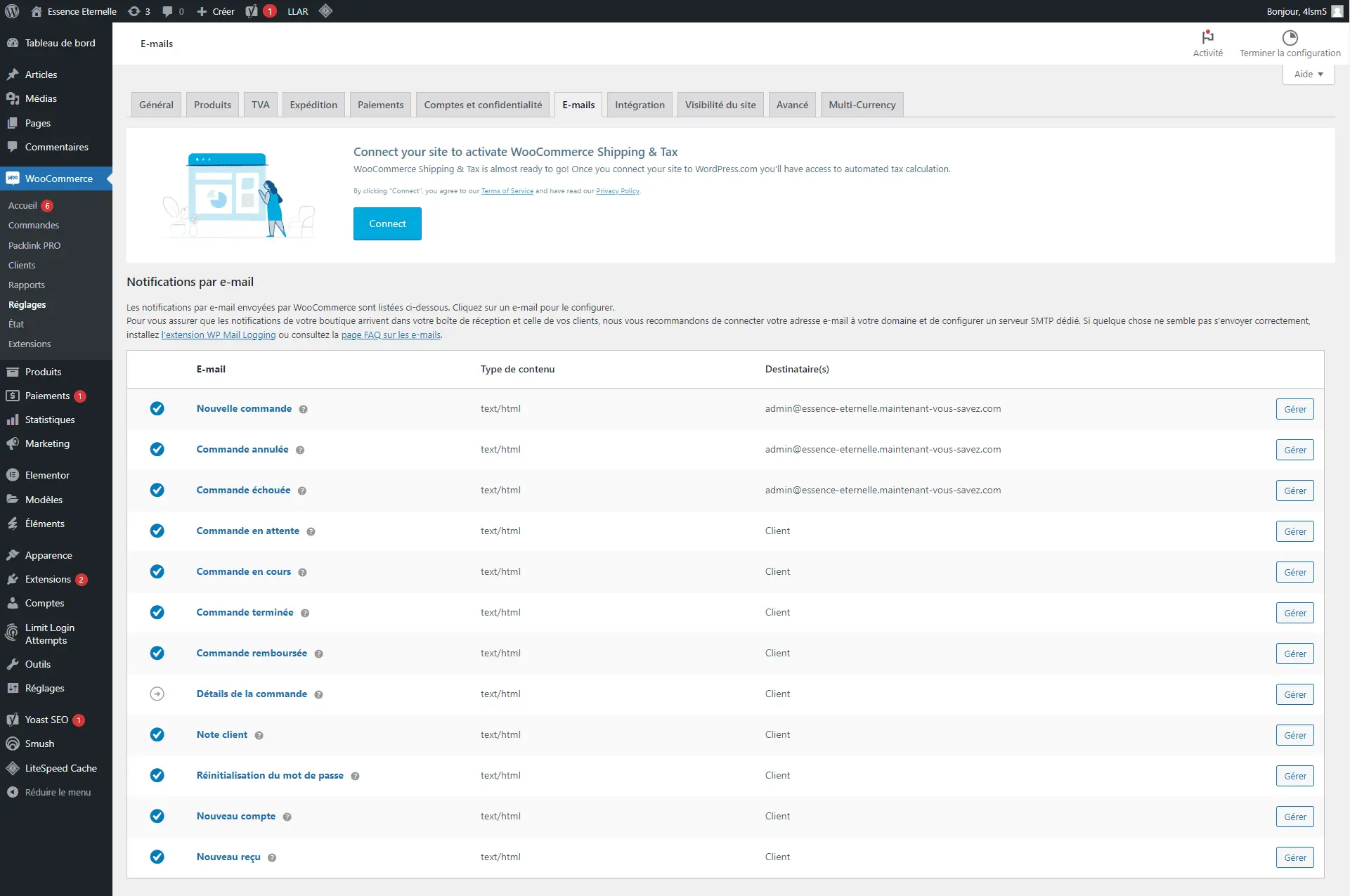Click the Yoast icon in admin bar

coord(252,11)
